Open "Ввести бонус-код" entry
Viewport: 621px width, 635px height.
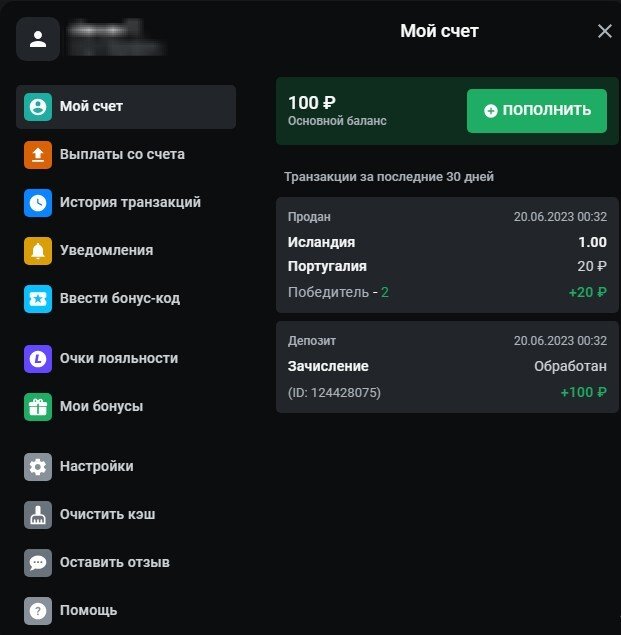pos(120,299)
